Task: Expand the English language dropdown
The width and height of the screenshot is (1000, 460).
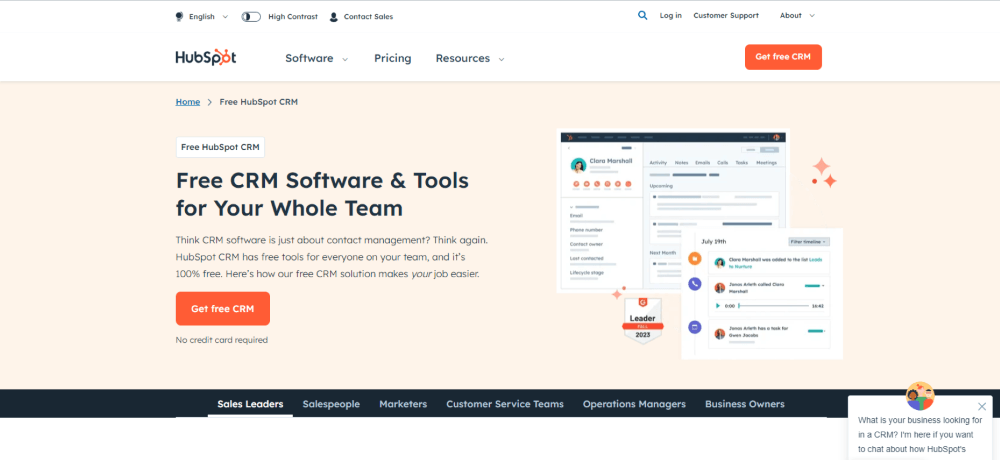Action: 207,17
